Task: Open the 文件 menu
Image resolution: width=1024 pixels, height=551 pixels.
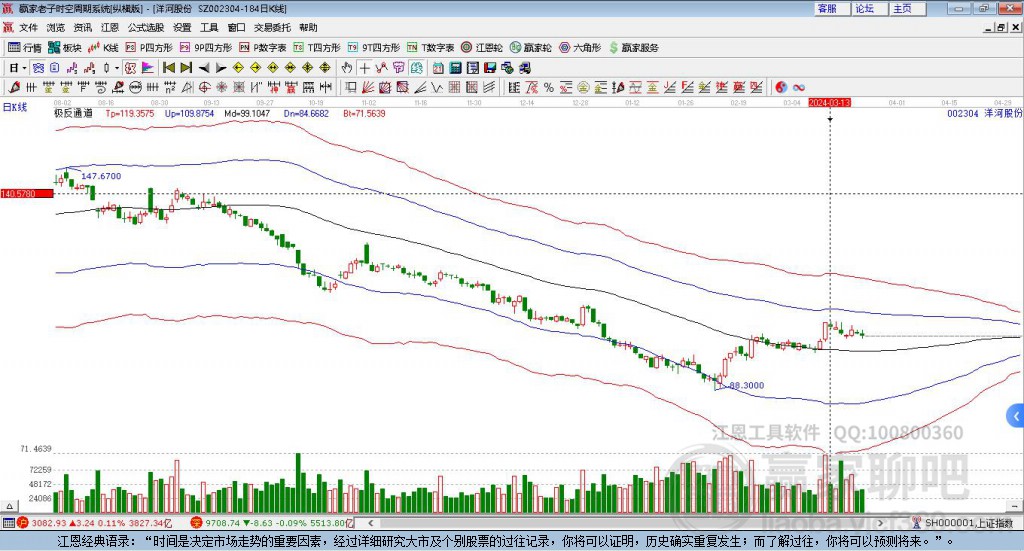Action: [x=29, y=27]
